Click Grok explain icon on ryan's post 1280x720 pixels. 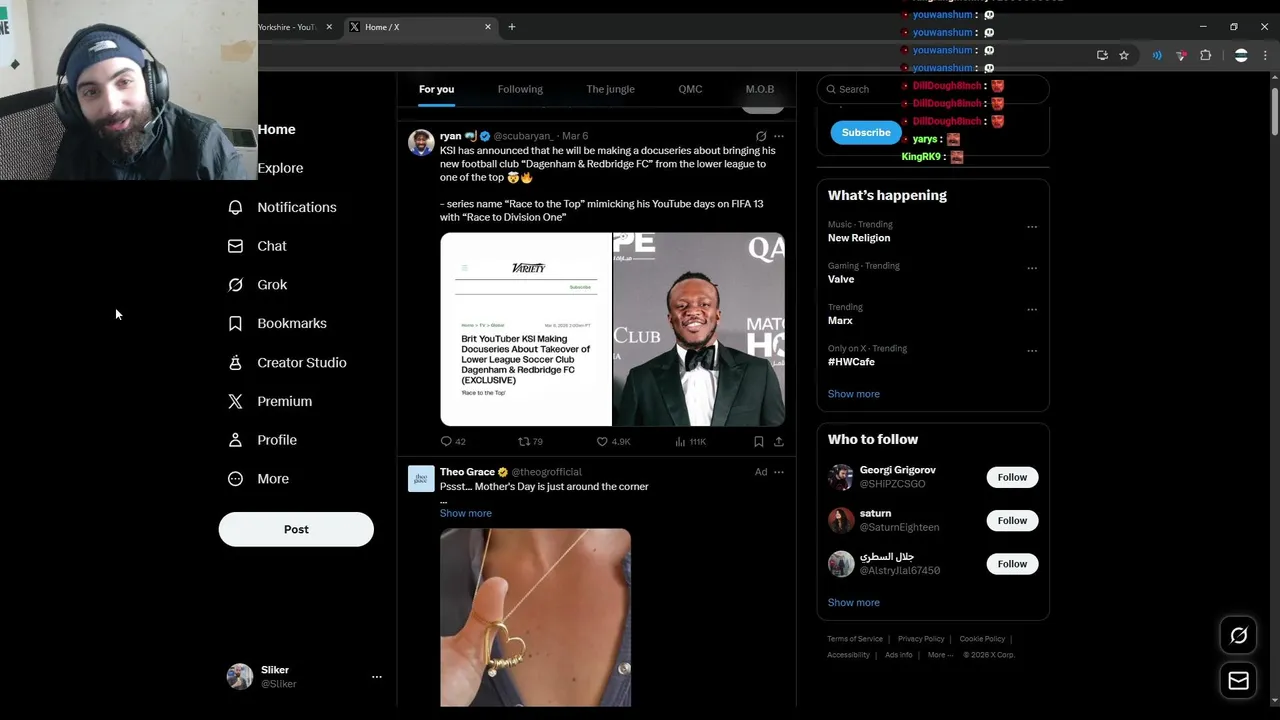761,136
